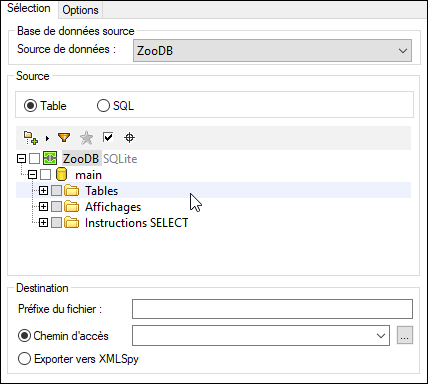The width and height of the screenshot is (428, 384).
Task: Check the main schema checkbox
Action: pos(45,174)
